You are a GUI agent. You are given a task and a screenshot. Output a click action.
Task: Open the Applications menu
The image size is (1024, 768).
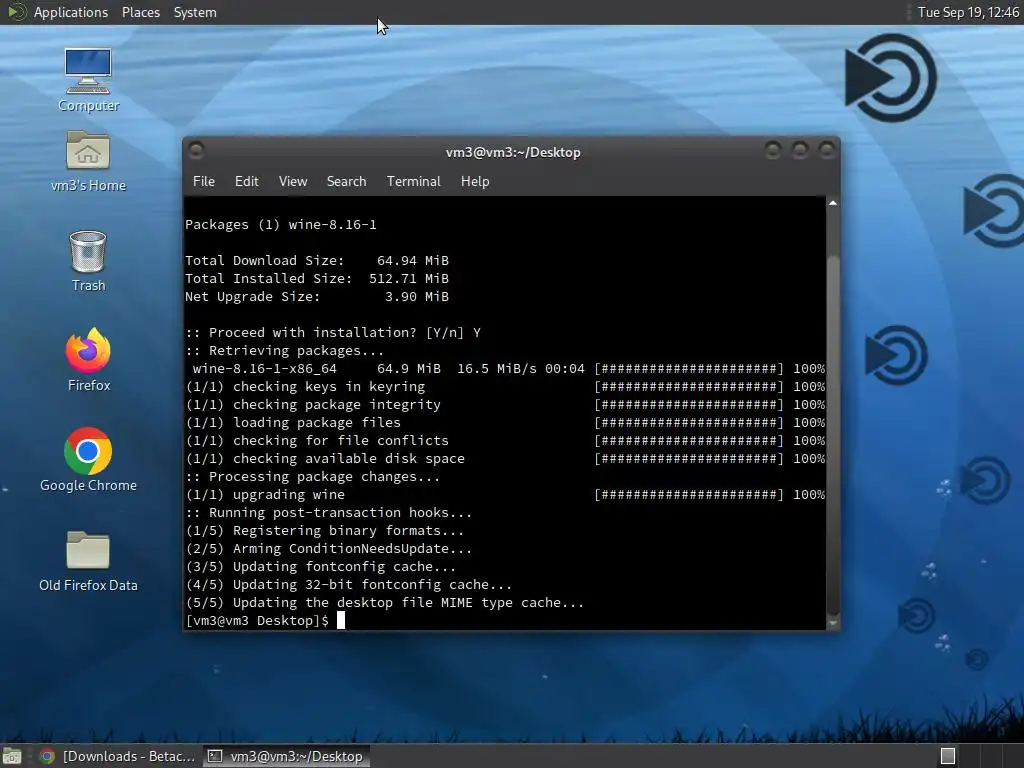pyautogui.click(x=71, y=12)
